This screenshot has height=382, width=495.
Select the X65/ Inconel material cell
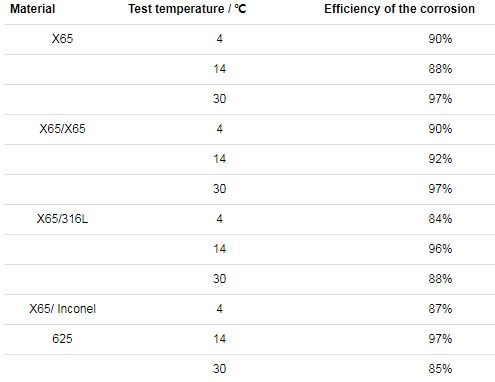[62, 309]
